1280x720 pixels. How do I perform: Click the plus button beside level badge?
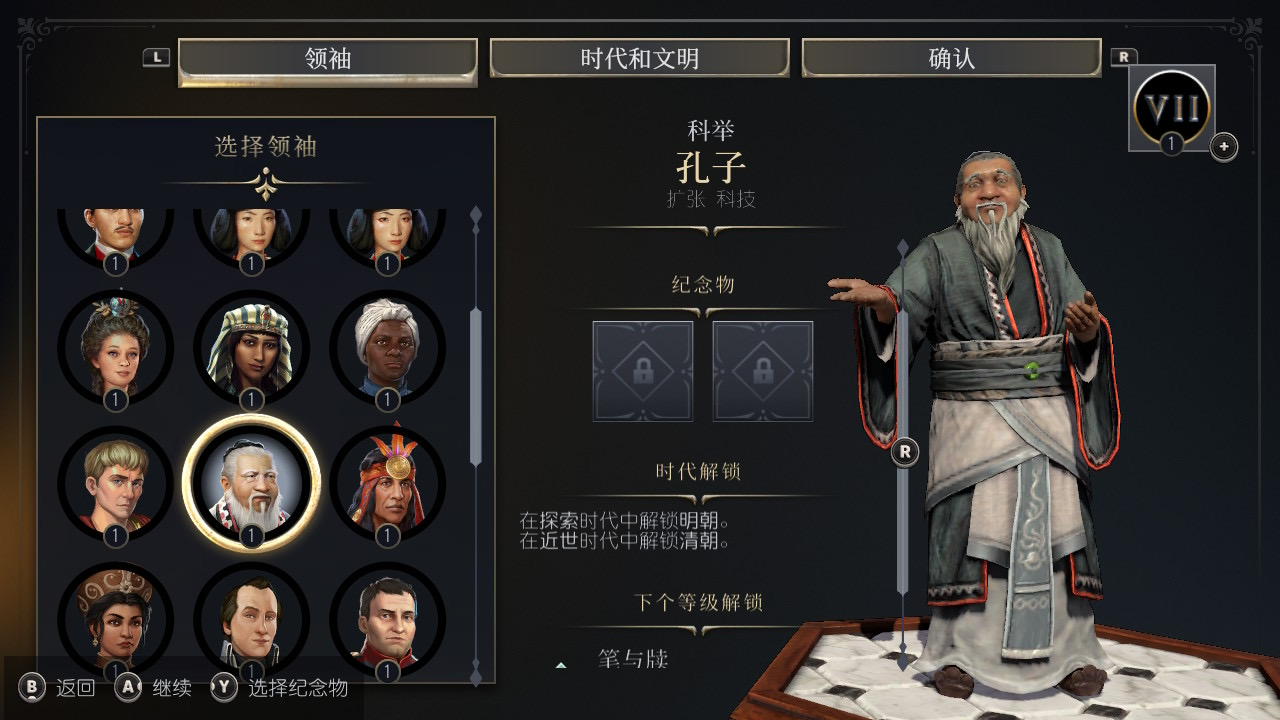click(x=1224, y=147)
